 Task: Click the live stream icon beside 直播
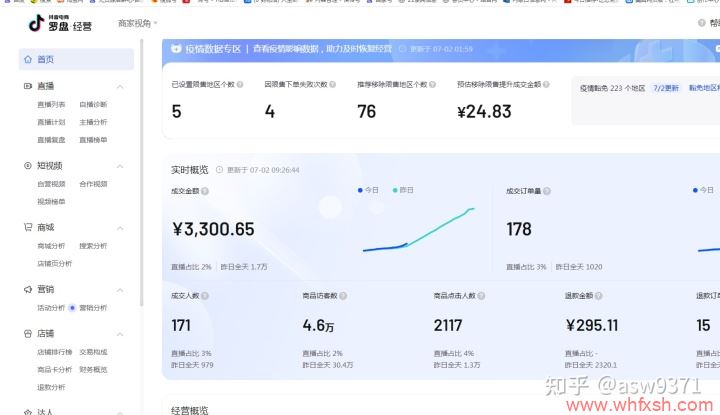28,86
